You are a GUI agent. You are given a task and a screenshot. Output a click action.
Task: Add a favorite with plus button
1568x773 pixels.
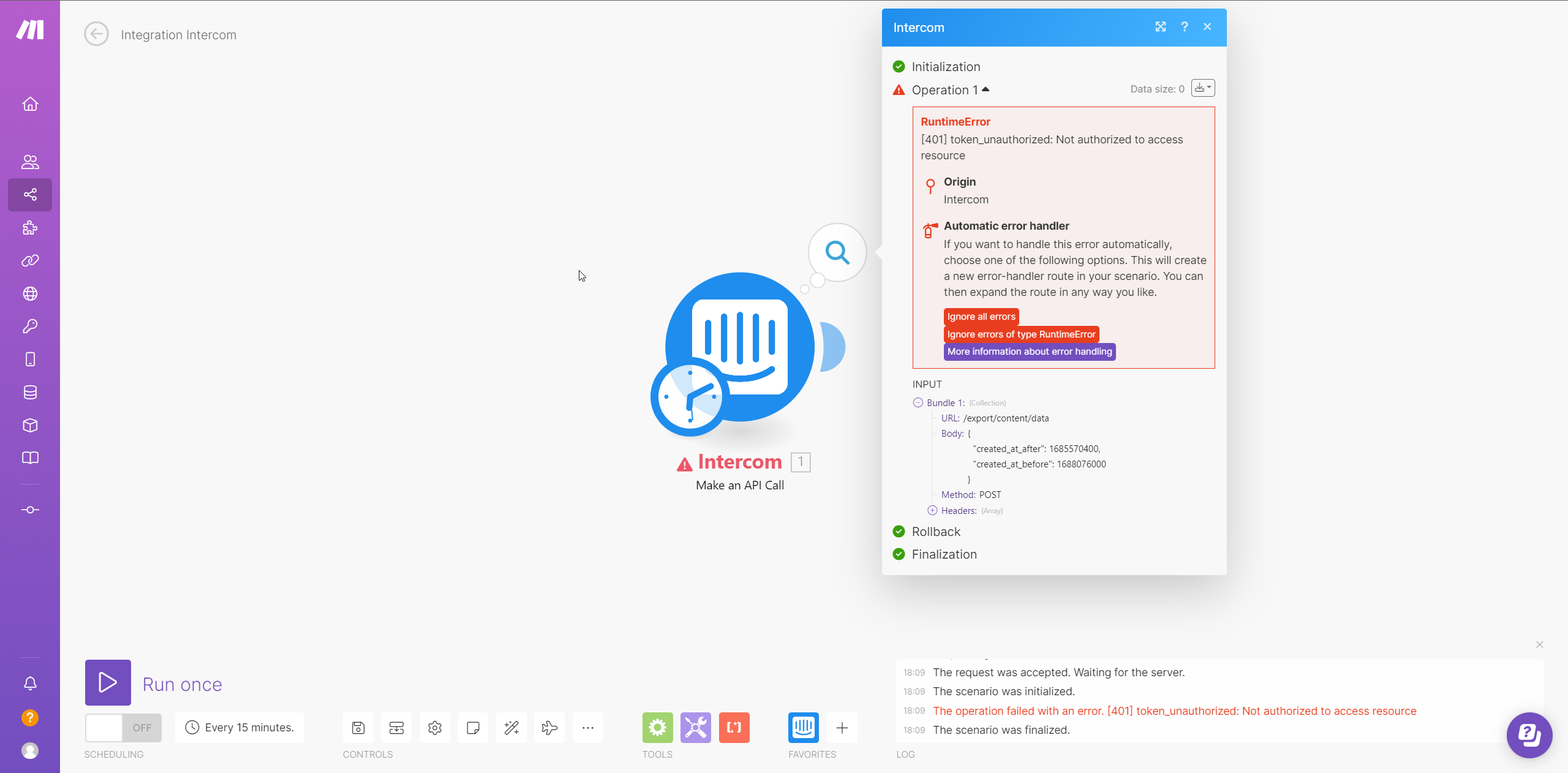point(842,728)
